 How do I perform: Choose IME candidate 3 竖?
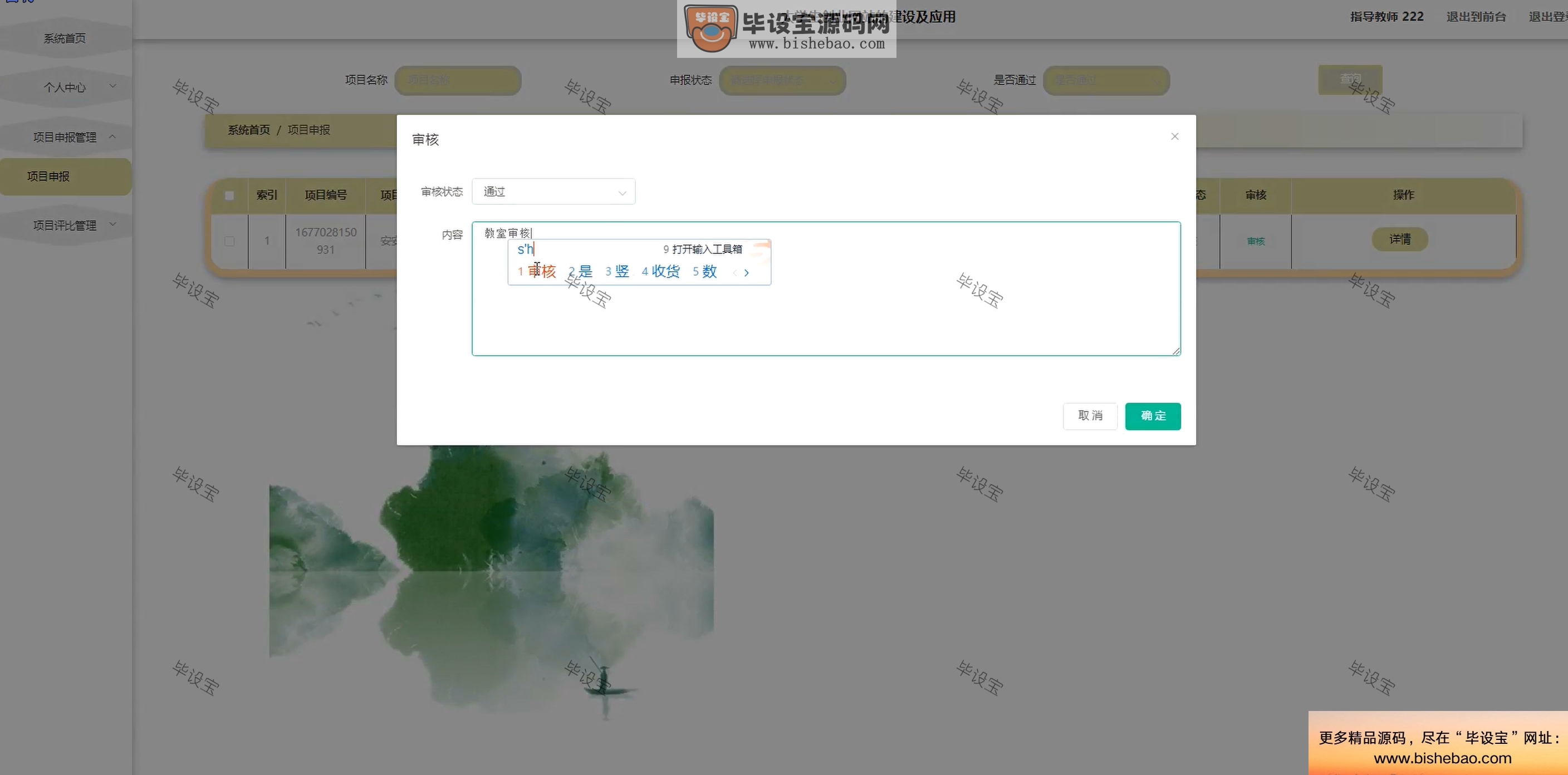(617, 272)
